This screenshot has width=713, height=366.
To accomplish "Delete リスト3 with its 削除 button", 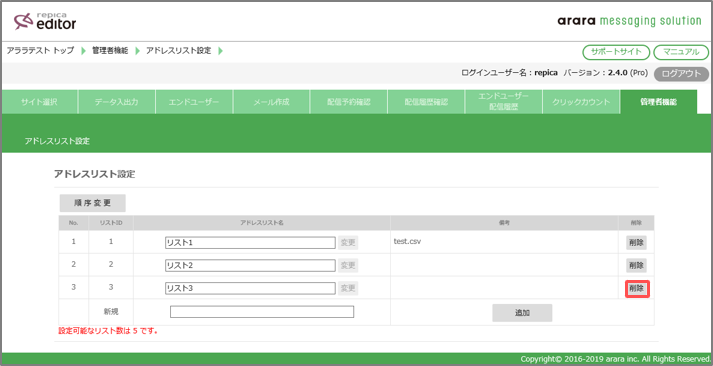I will coord(637,288).
